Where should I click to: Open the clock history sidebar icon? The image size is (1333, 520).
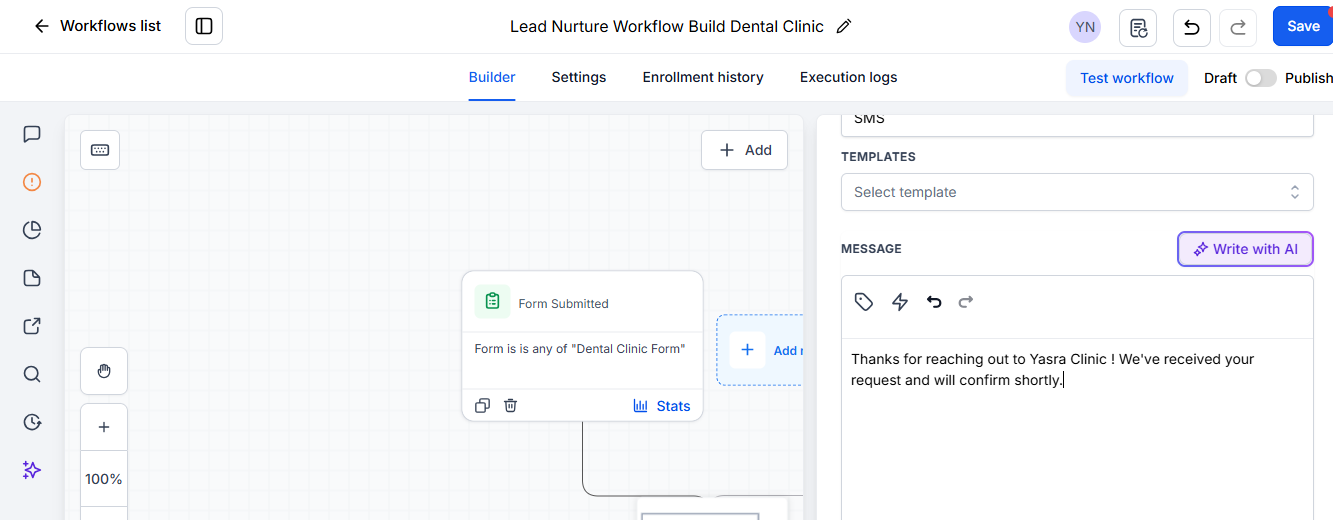[x=32, y=422]
